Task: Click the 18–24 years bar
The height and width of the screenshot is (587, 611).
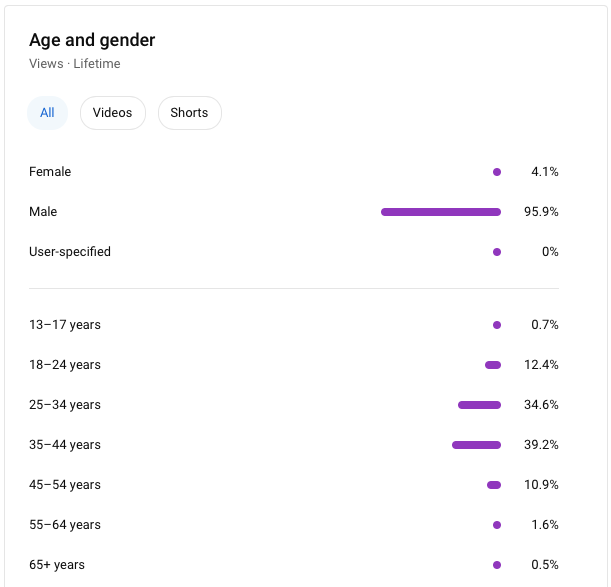Action: (x=493, y=365)
